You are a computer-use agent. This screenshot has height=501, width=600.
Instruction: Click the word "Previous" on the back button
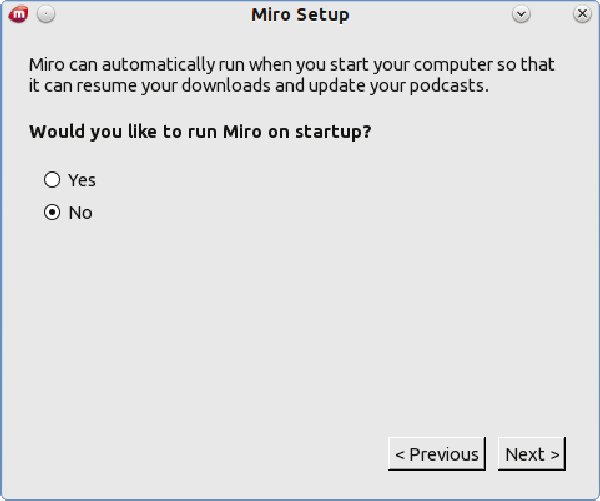click(444, 454)
